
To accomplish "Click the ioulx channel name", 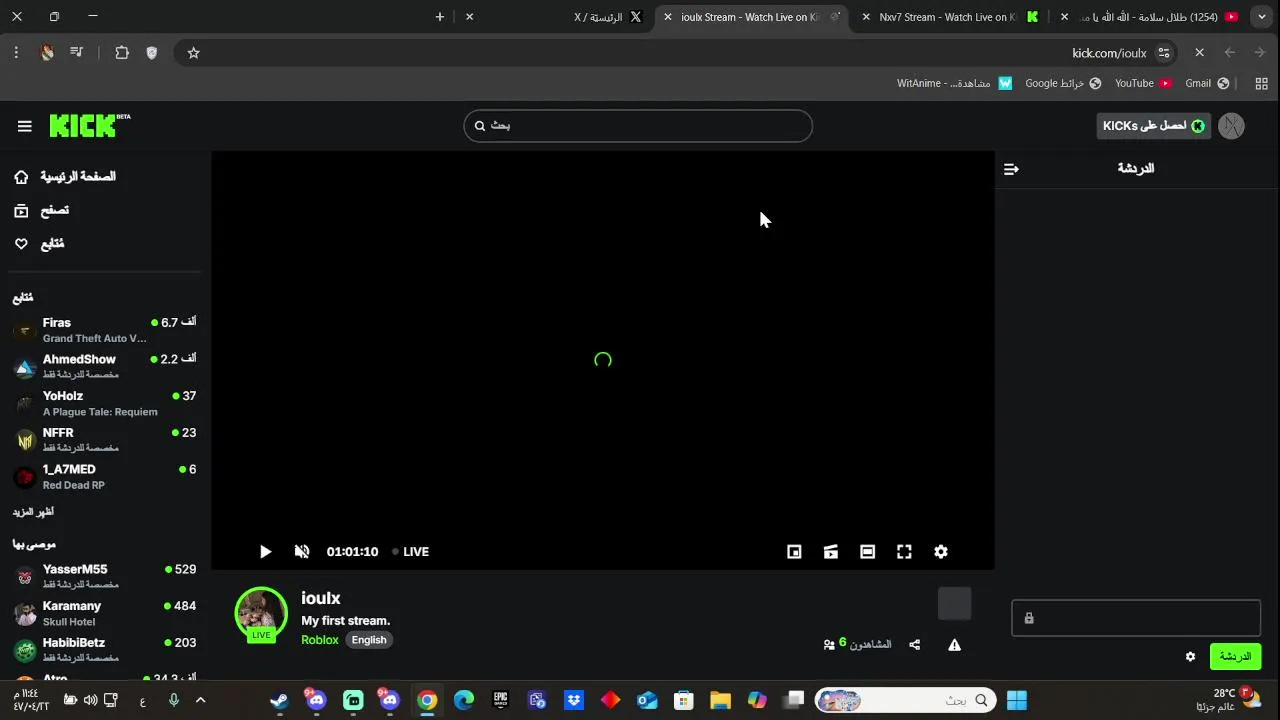I will (321, 598).
